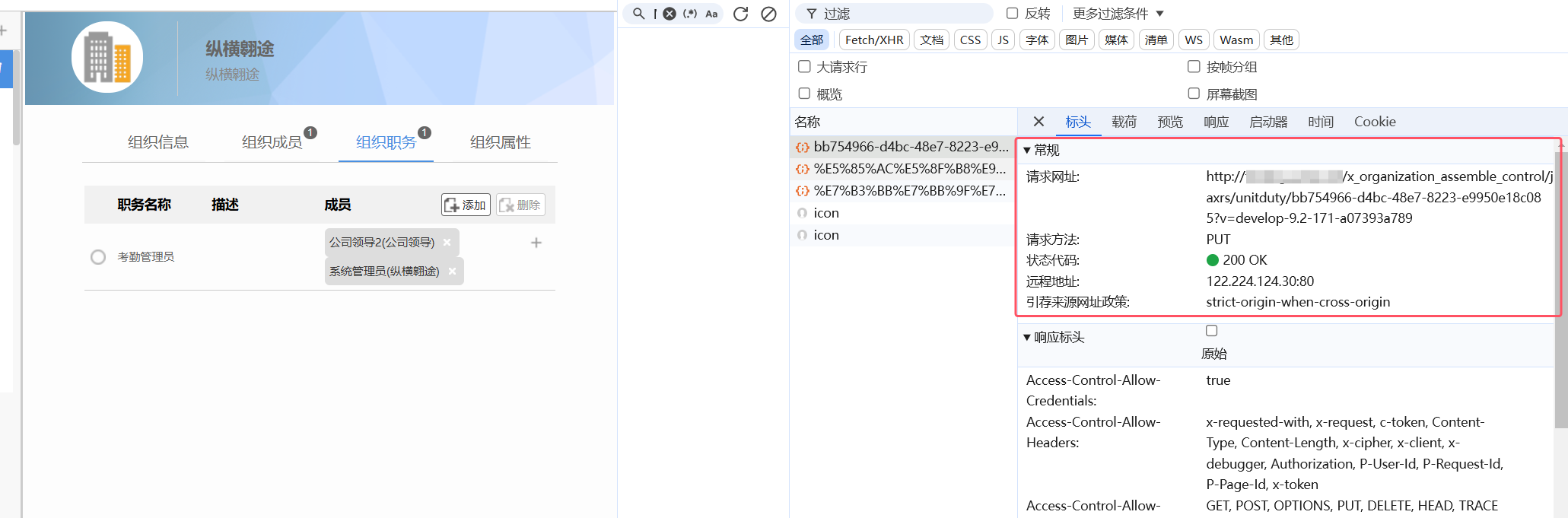Filter by Wasm requests

pos(1236,40)
